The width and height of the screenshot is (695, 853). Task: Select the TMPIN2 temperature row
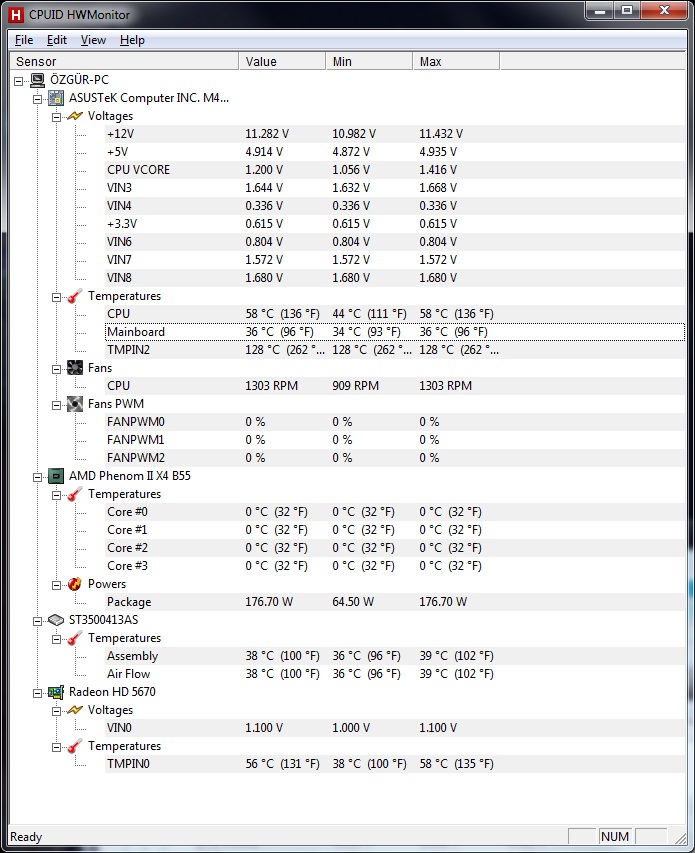point(129,350)
